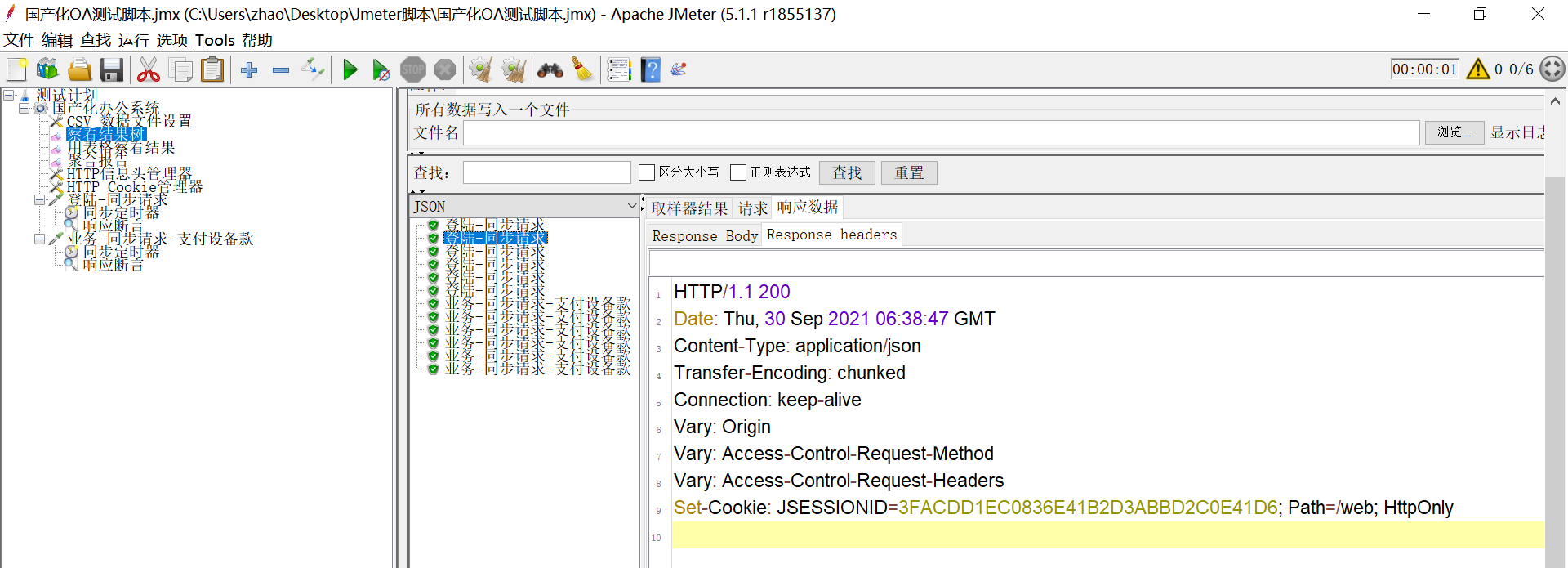Switch to 取样器结果 tab
1568x568 pixels.
coord(689,208)
